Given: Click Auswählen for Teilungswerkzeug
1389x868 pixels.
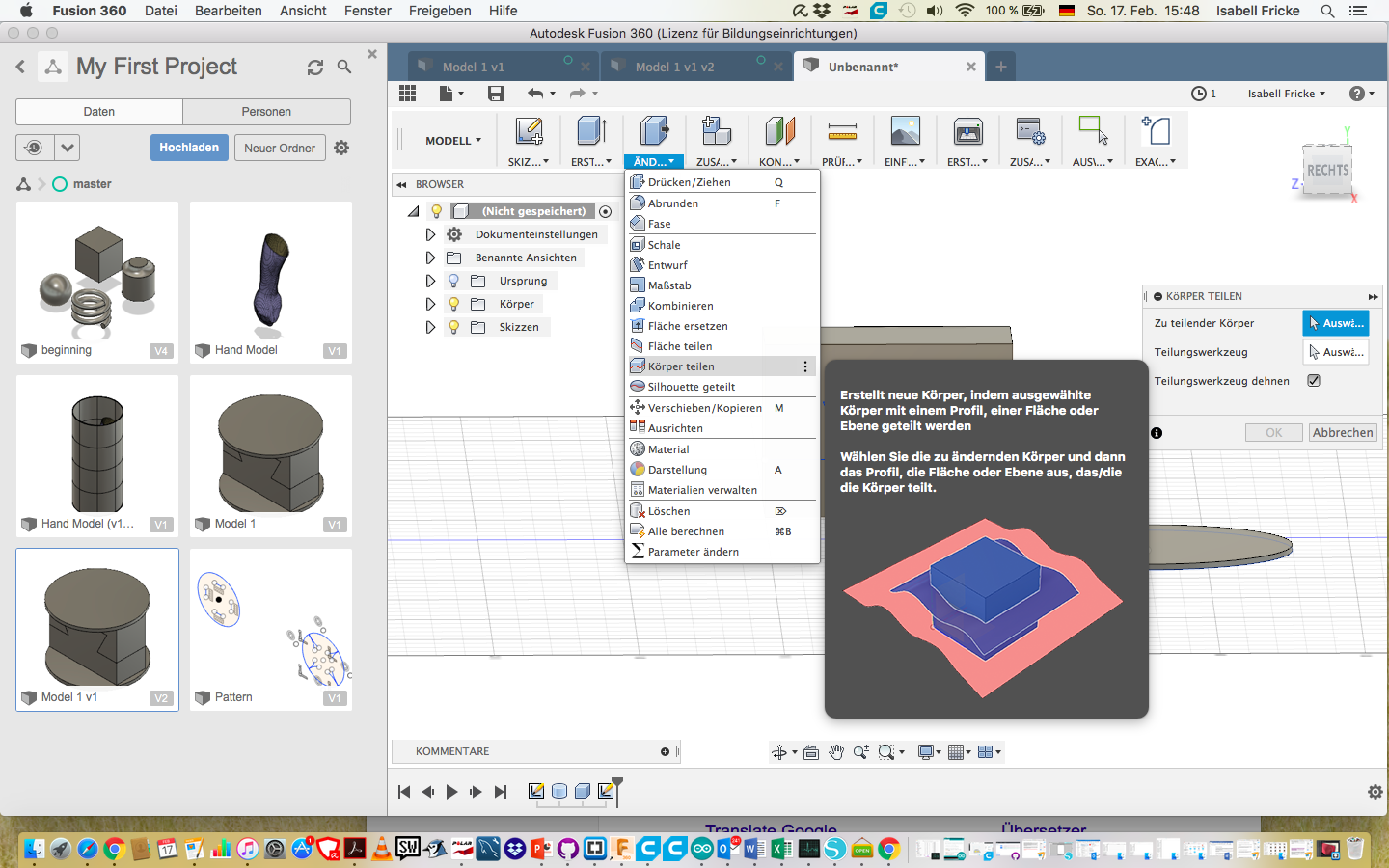Looking at the screenshot, I should [x=1336, y=352].
